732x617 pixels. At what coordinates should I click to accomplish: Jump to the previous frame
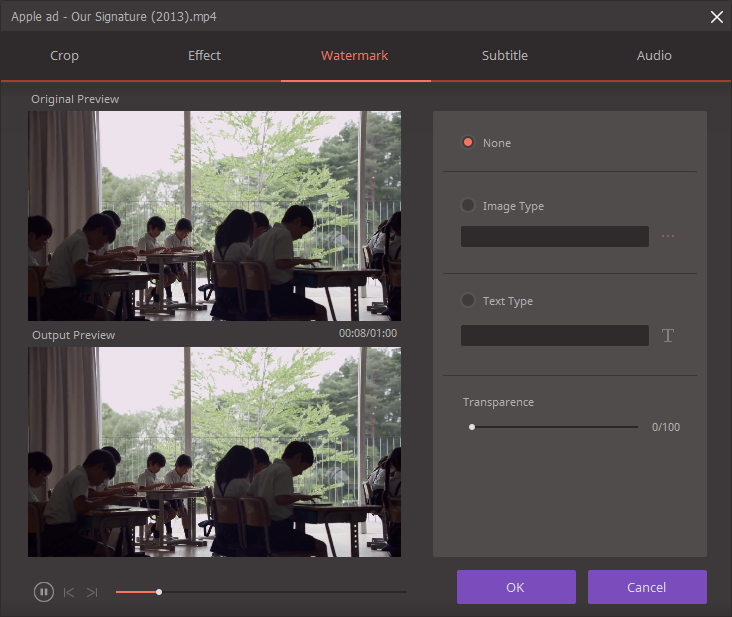[69, 592]
